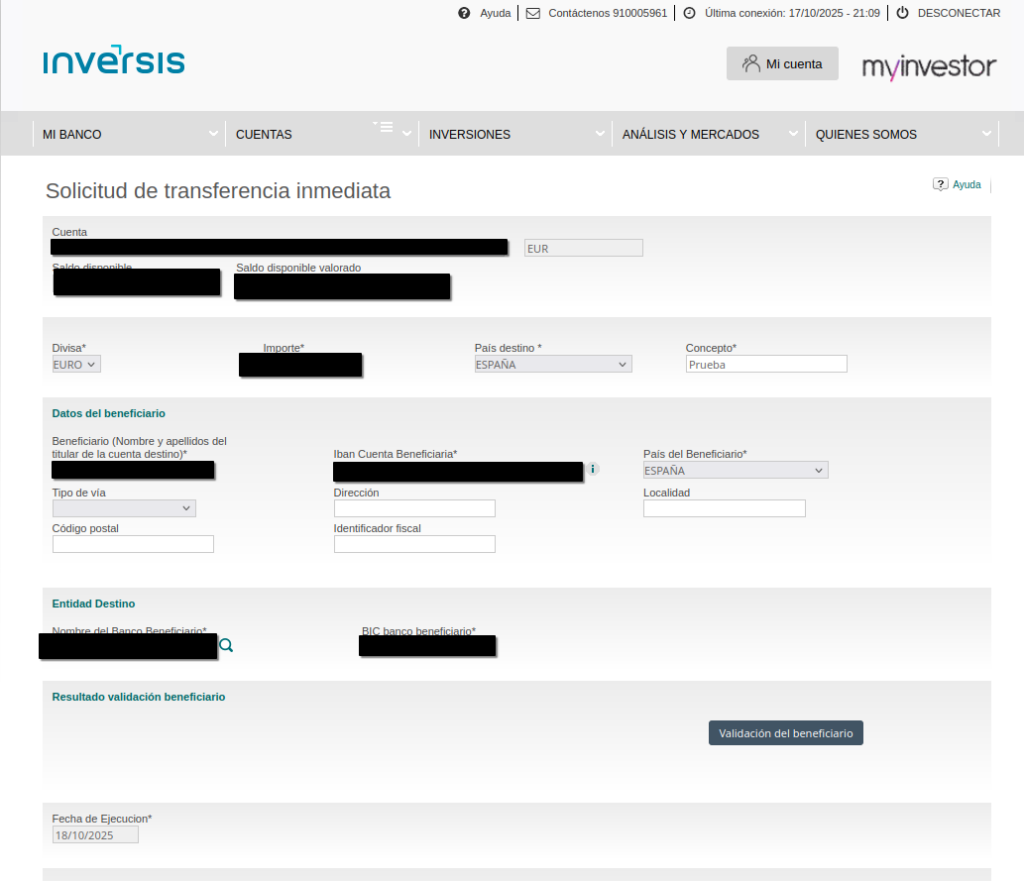
Task: Click the IBAN info icon
Action: click(x=593, y=468)
